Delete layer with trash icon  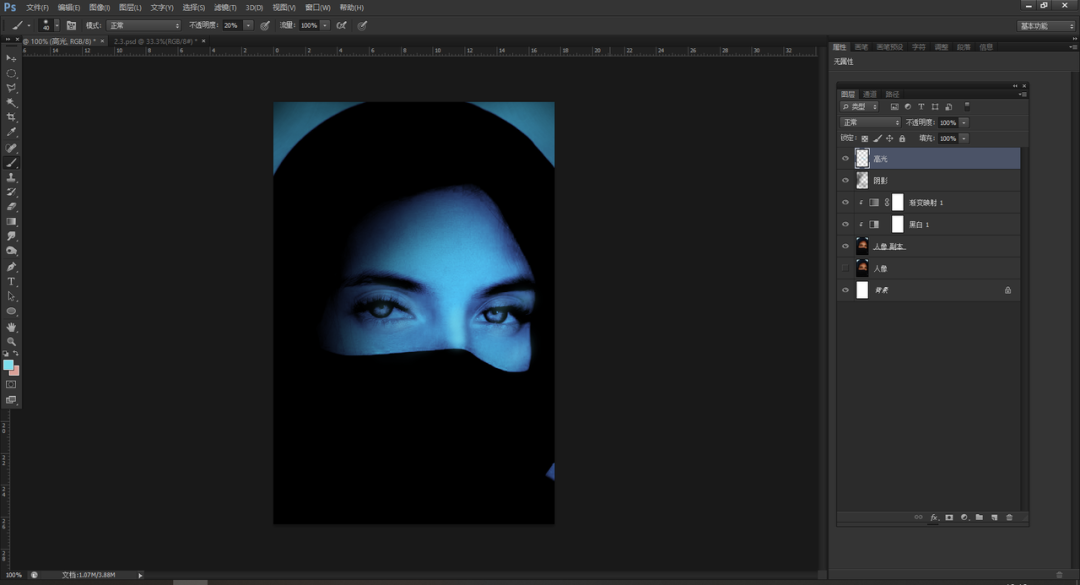point(1010,517)
